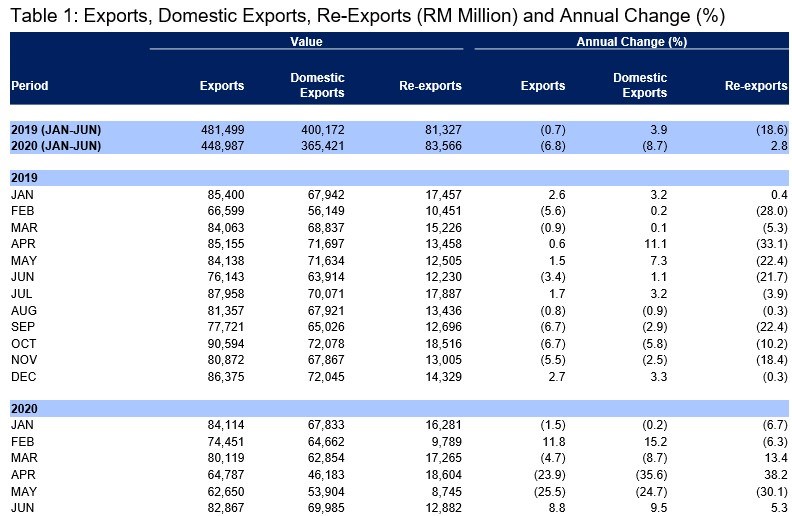Select the "2019" section header row
Image resolution: width=792 pixels, height=516 pixels.
click(25, 177)
